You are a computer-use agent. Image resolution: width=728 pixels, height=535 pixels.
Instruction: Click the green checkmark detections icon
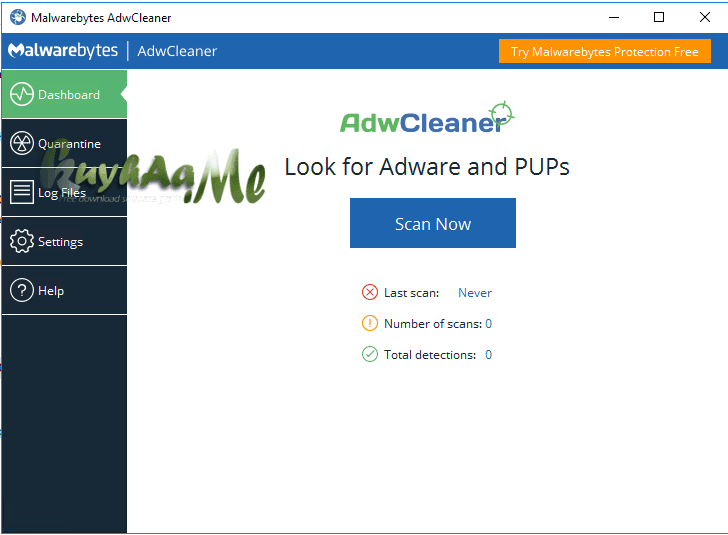point(370,354)
